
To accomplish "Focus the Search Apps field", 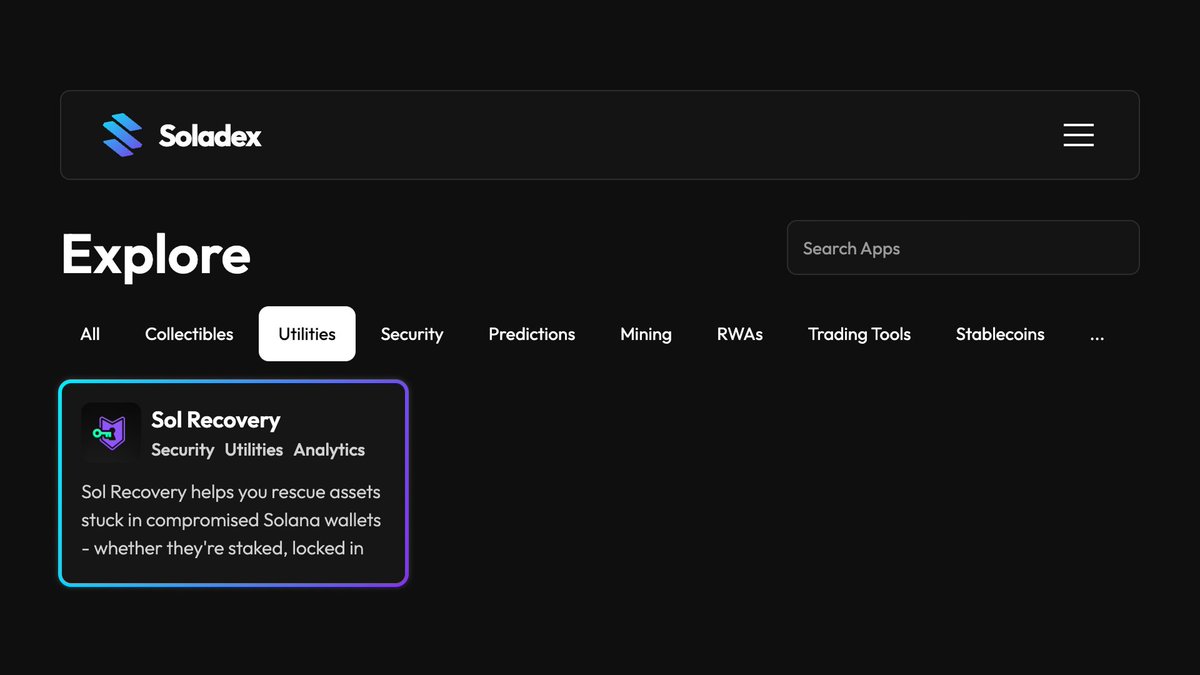I will pyautogui.click(x=963, y=248).
